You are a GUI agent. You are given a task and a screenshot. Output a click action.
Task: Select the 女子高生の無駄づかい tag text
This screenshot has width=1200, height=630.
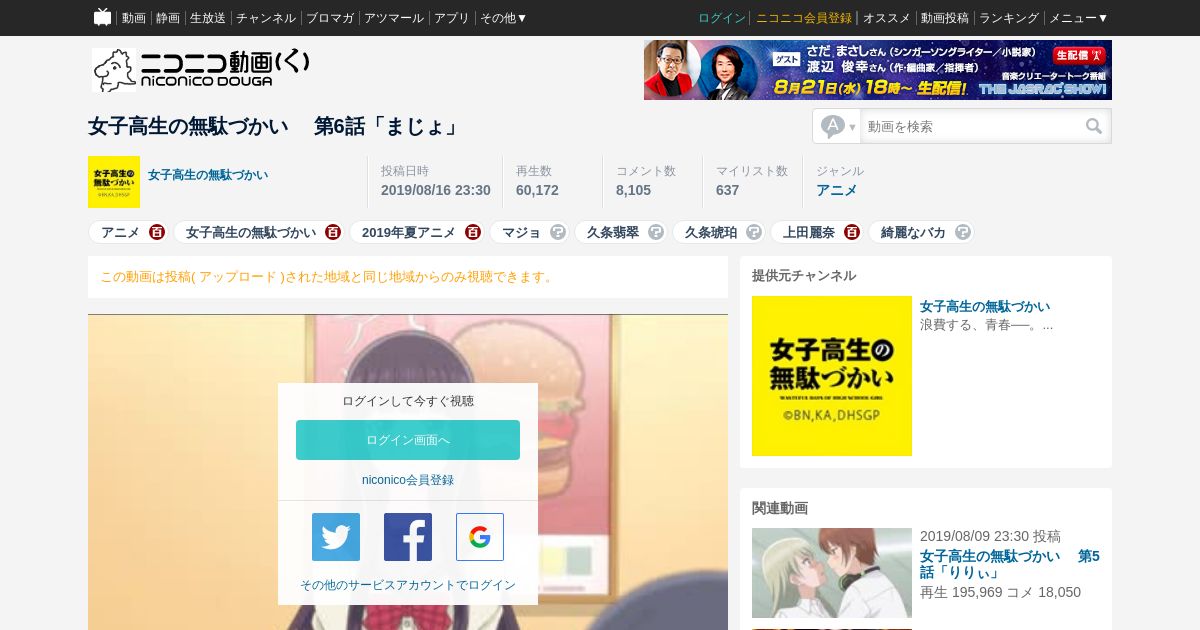click(x=251, y=232)
